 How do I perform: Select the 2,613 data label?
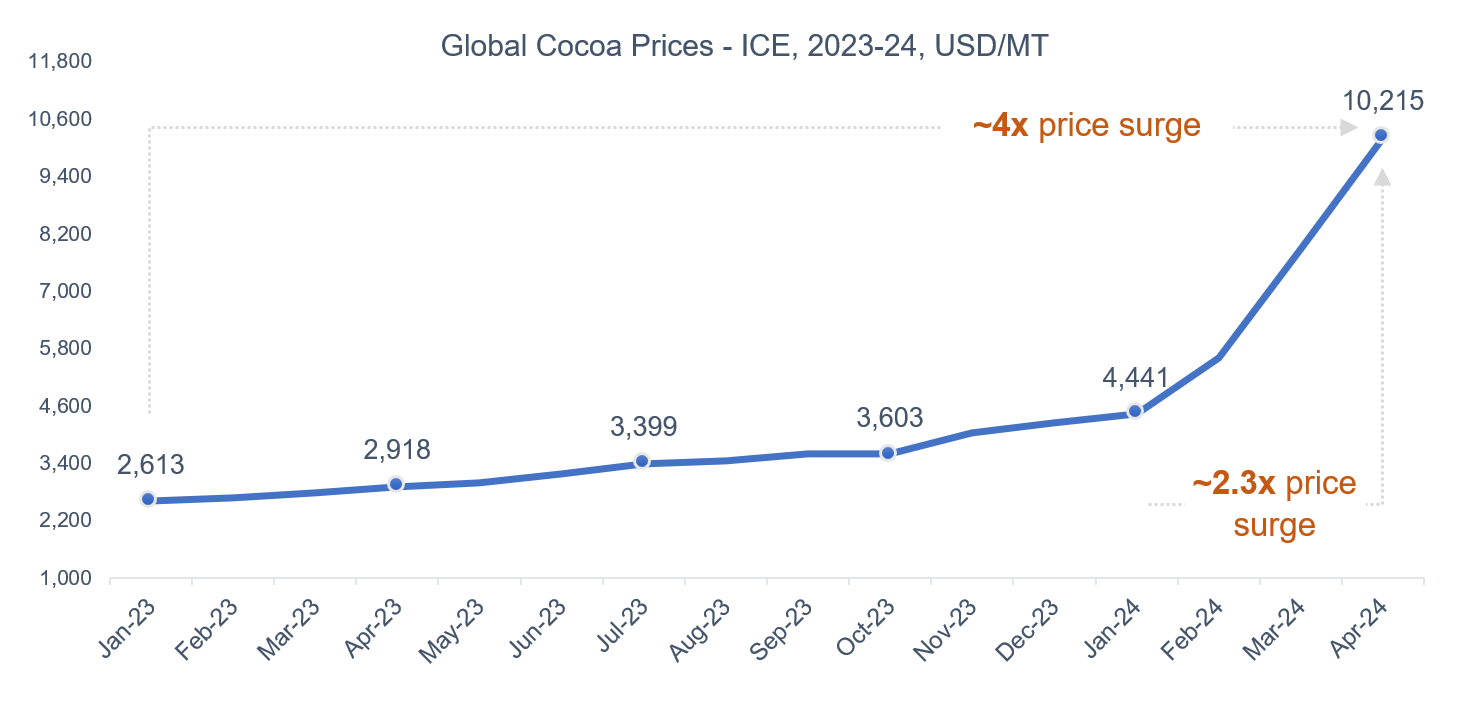click(151, 465)
